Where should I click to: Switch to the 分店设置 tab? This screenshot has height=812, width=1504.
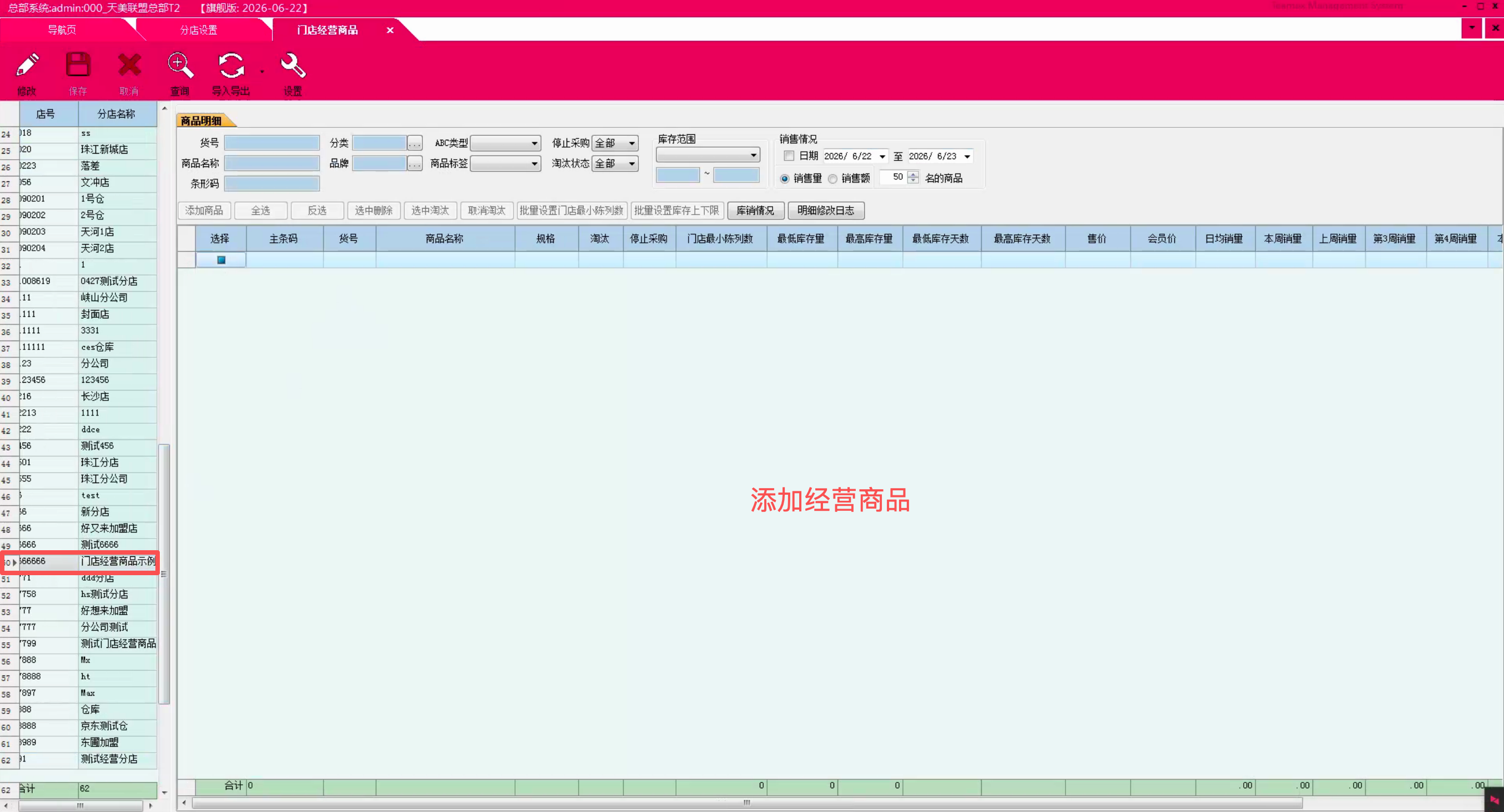(199, 30)
